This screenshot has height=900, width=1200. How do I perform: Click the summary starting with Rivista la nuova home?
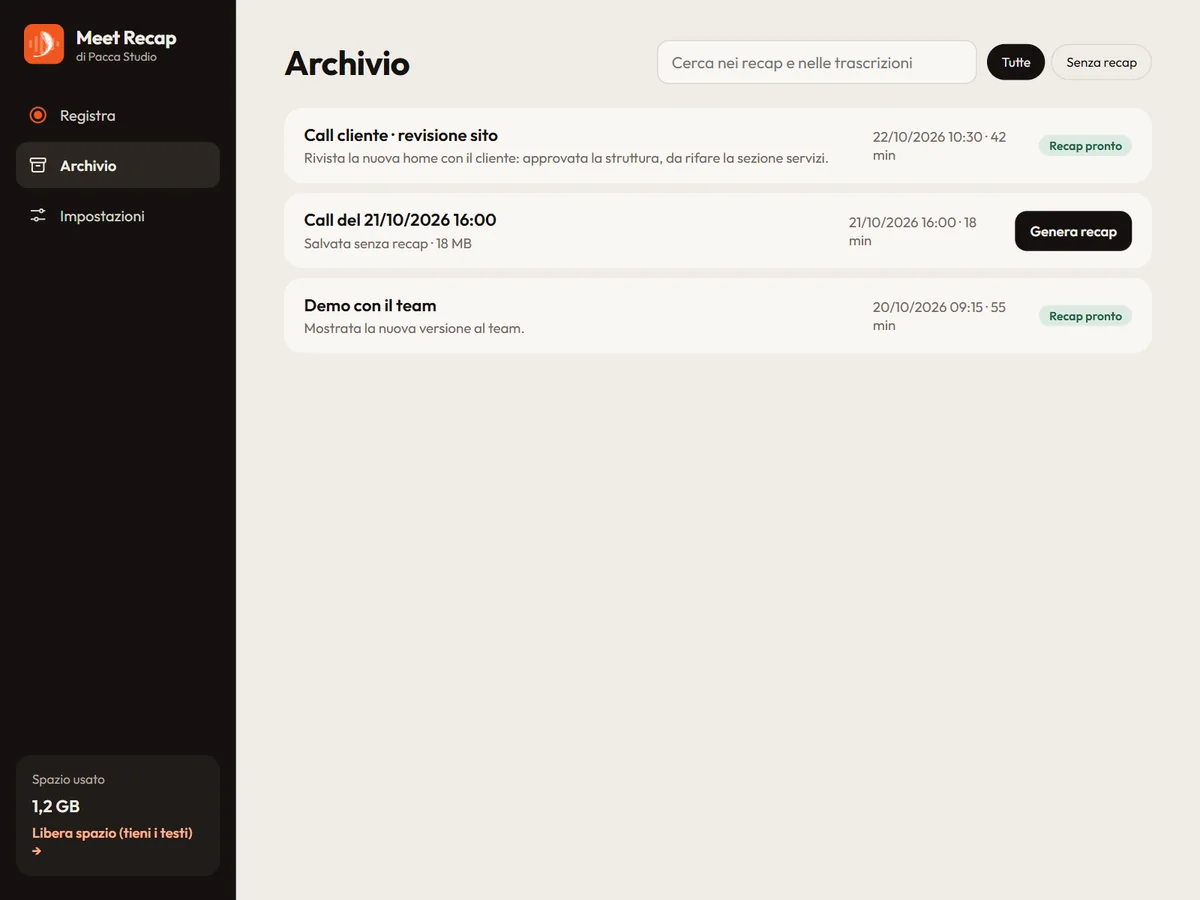(566, 158)
